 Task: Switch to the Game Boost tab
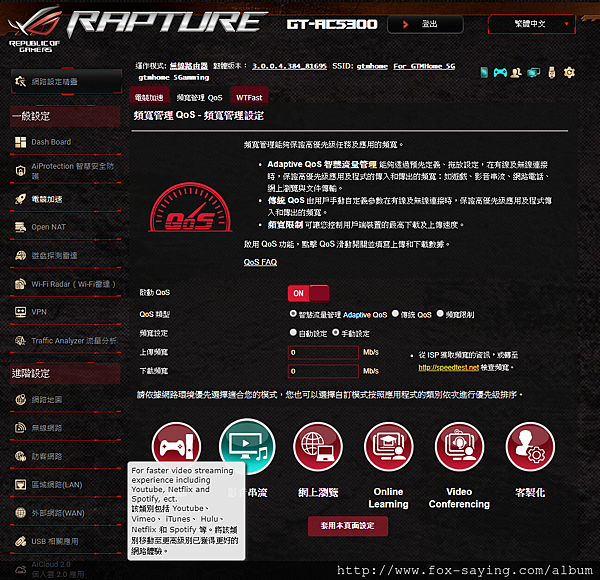coord(149,97)
